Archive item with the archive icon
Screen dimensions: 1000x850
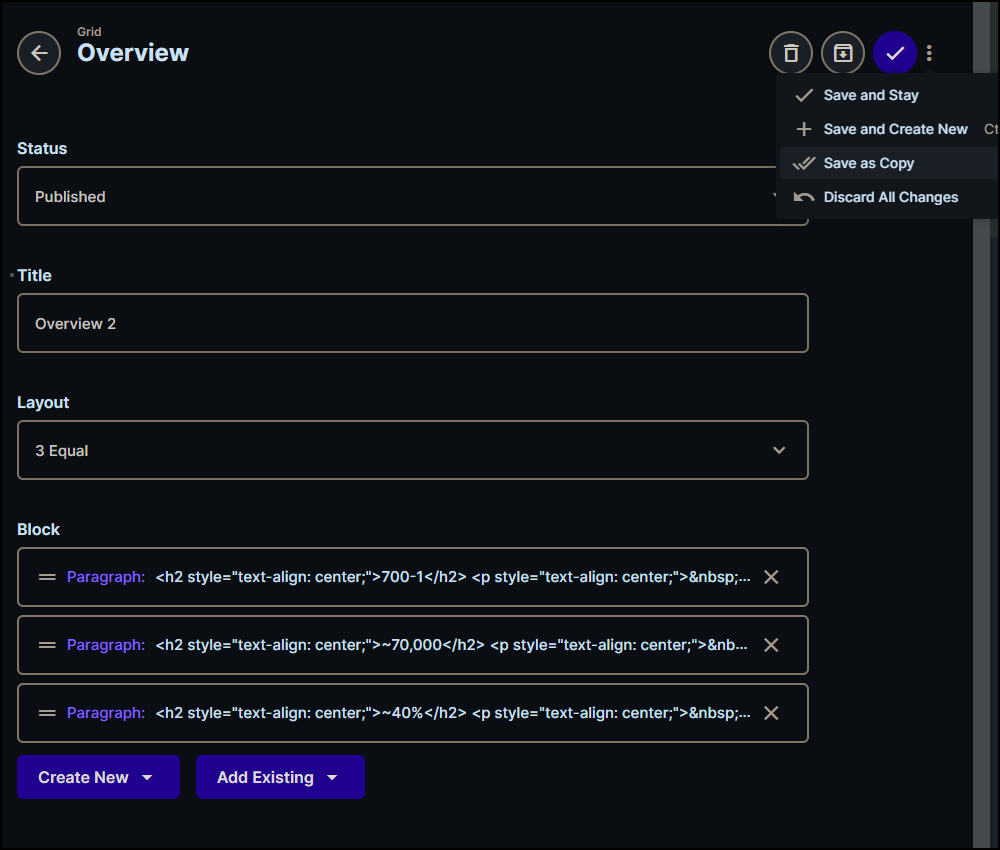tap(842, 53)
